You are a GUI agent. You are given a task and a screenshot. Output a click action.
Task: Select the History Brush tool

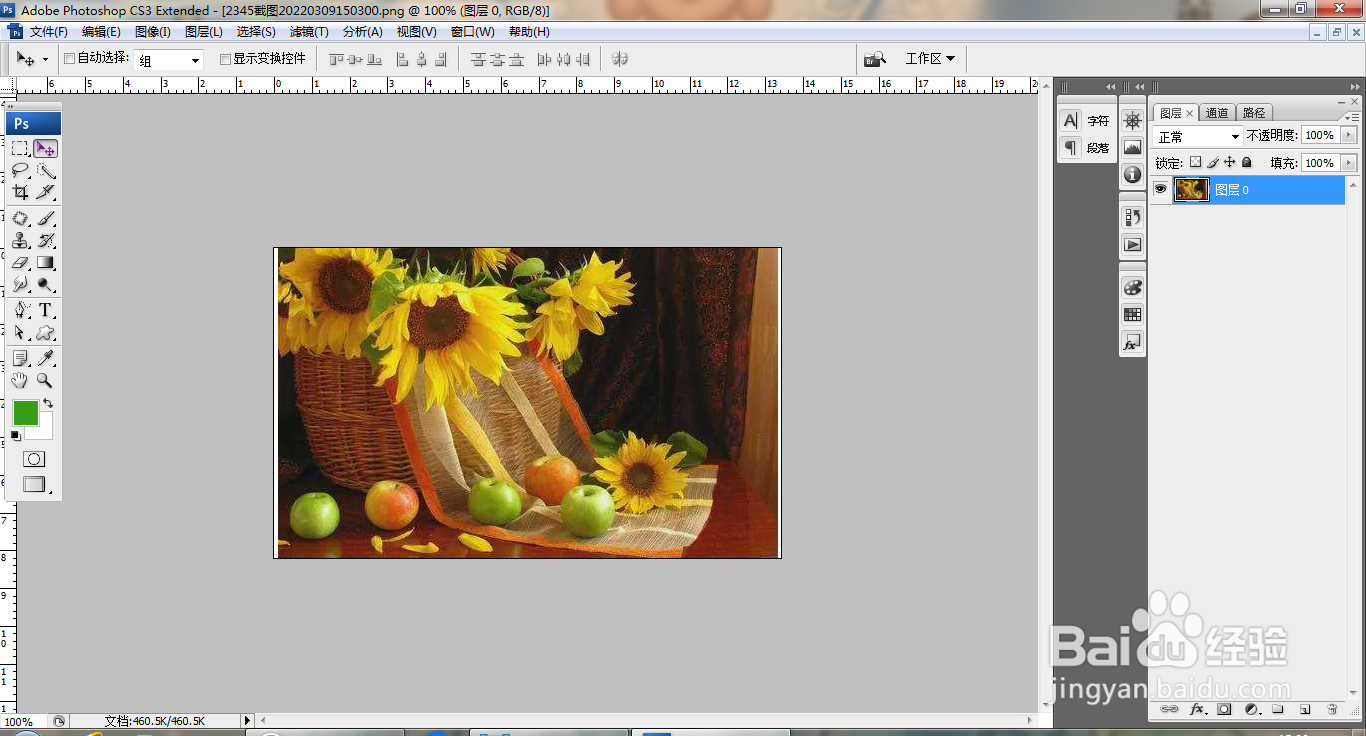click(46, 240)
